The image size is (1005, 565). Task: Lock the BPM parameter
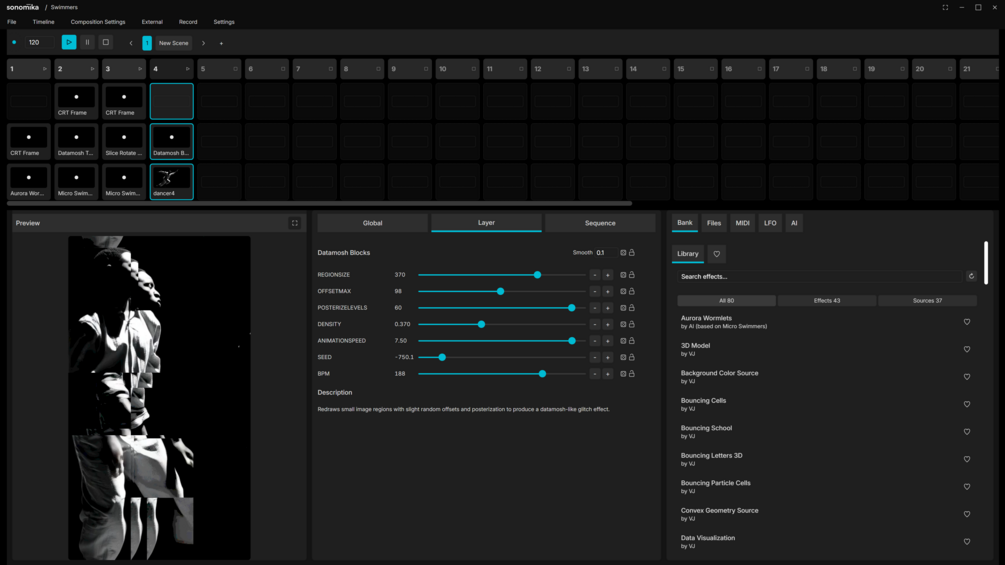point(631,373)
